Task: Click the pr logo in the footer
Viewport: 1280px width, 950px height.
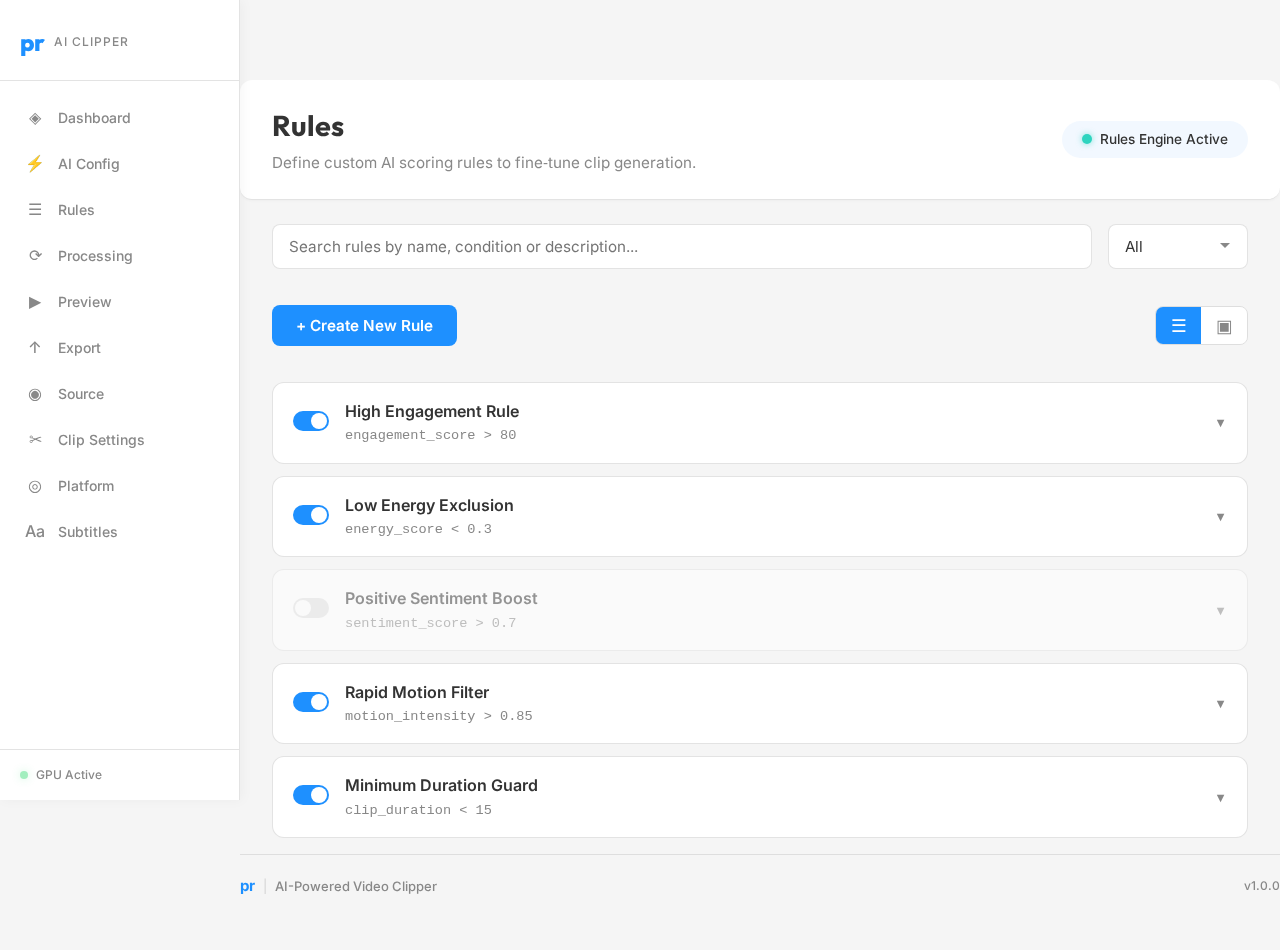Action: click(x=247, y=886)
